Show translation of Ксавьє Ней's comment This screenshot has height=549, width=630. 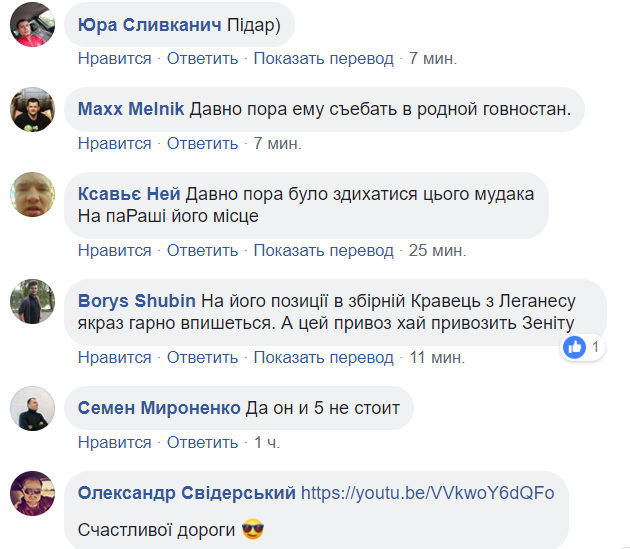pyautogui.click(x=323, y=249)
